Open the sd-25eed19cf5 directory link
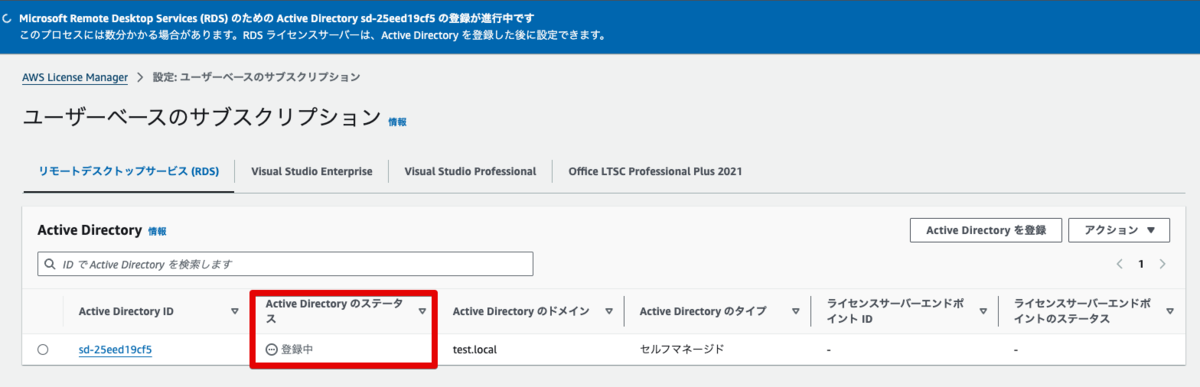 (115, 350)
